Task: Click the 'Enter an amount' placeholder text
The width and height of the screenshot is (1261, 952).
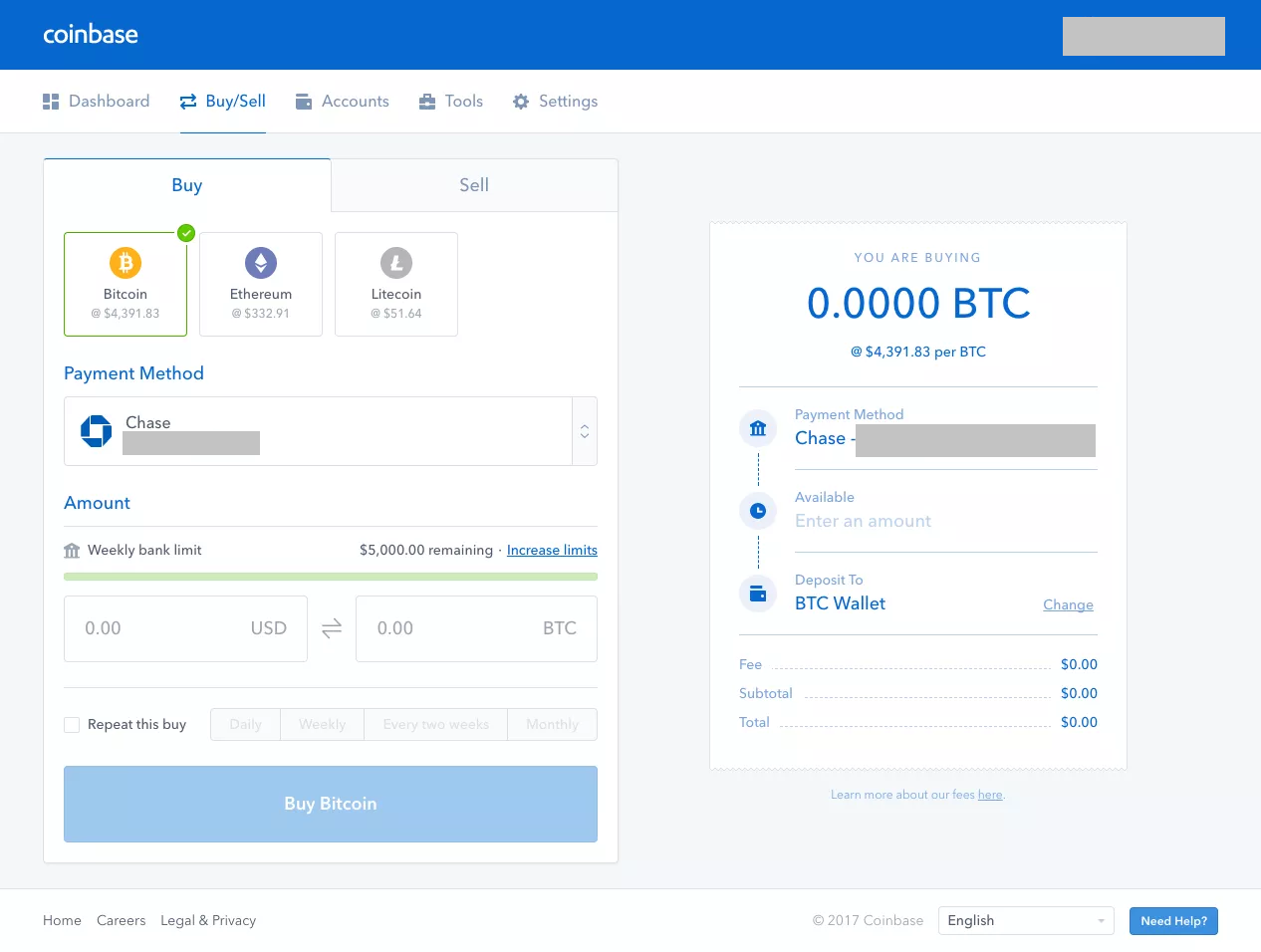Action: pos(863,521)
